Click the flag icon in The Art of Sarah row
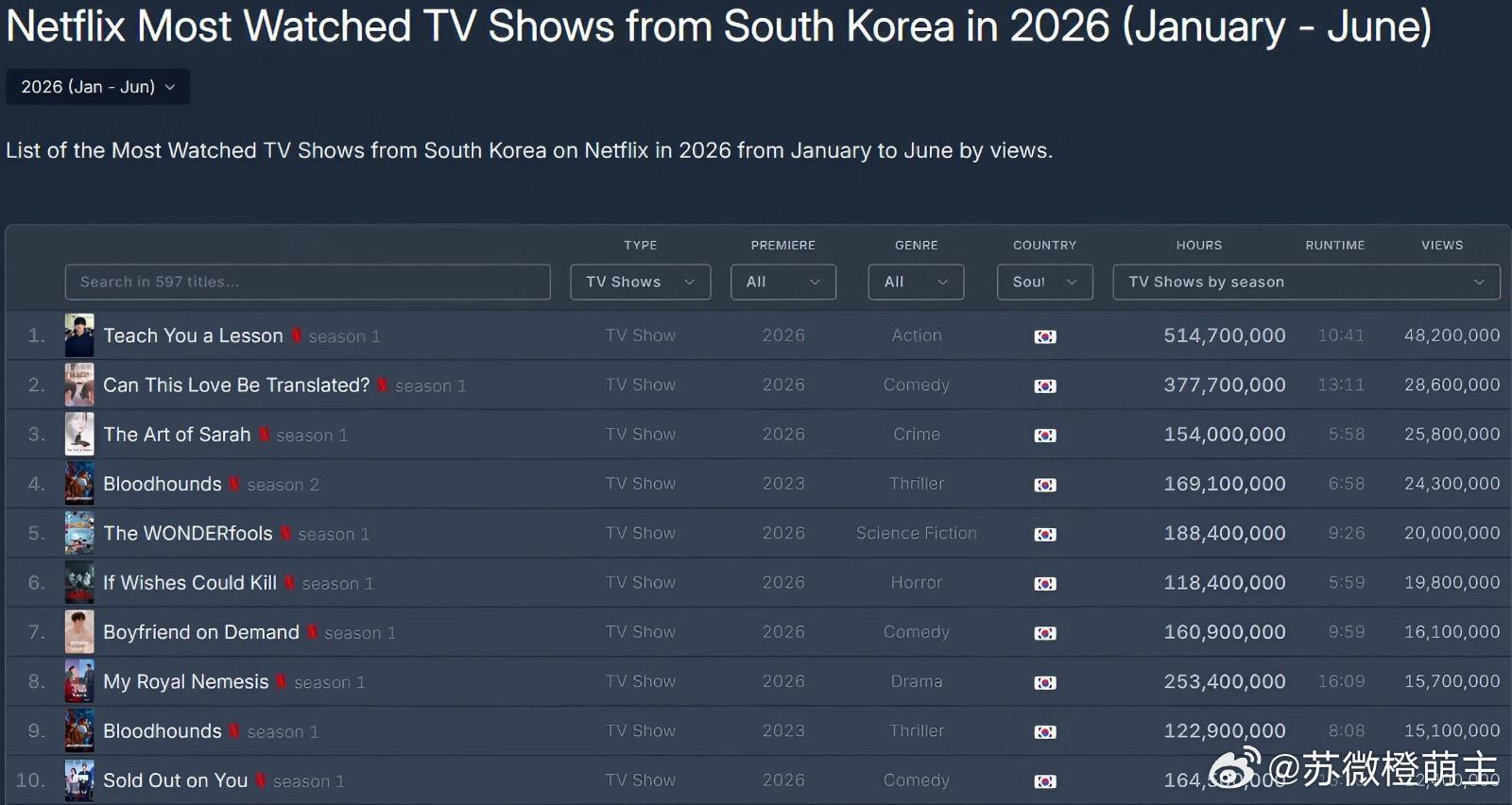The width and height of the screenshot is (1512, 805). pos(1045,436)
